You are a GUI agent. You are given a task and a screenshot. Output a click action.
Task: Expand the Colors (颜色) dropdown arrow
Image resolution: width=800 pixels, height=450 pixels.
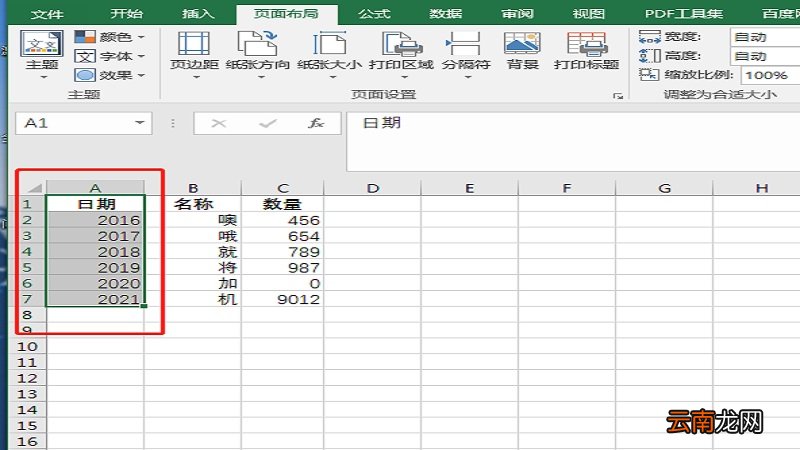click(x=141, y=37)
